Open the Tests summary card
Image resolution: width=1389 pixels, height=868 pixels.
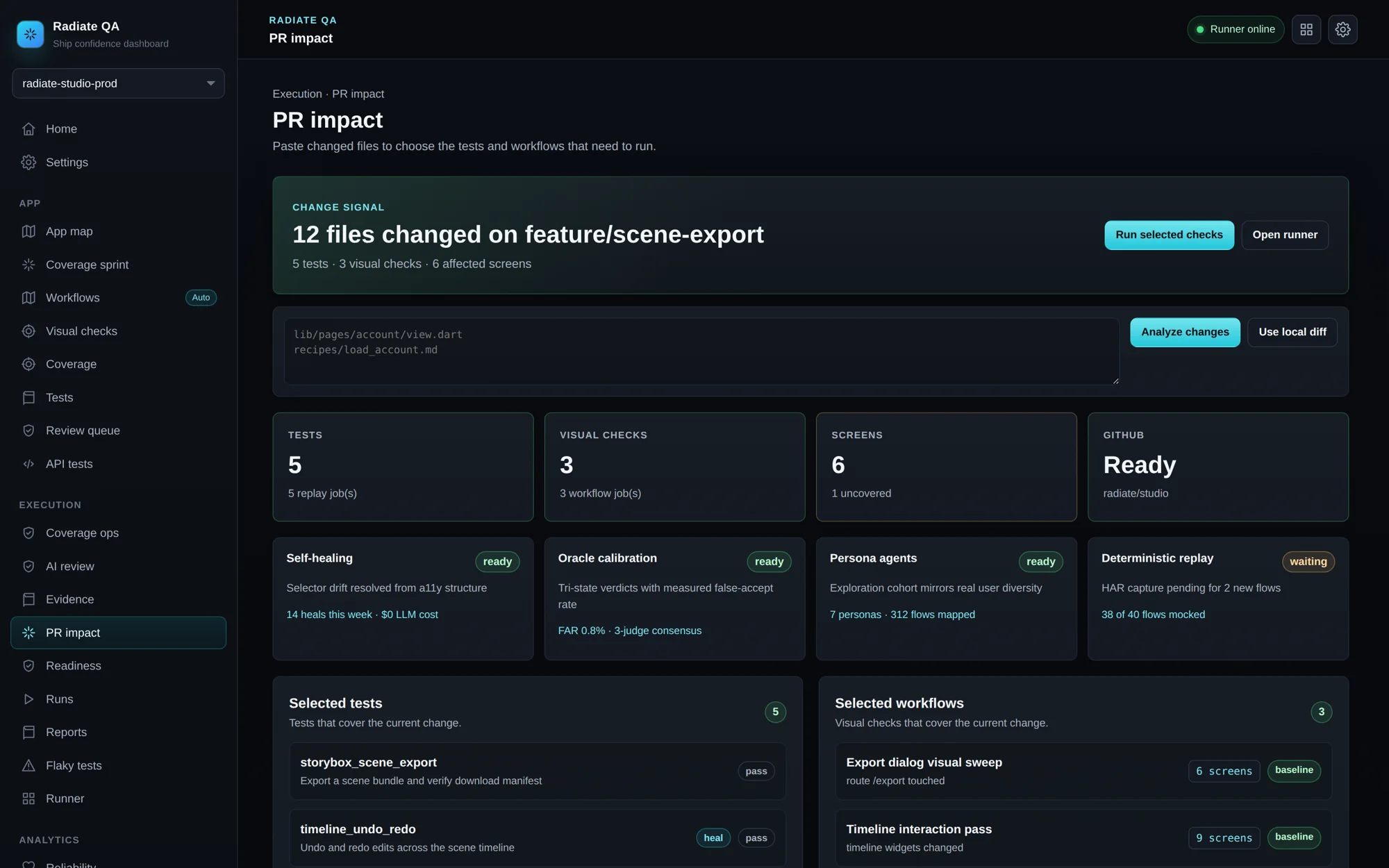click(403, 467)
